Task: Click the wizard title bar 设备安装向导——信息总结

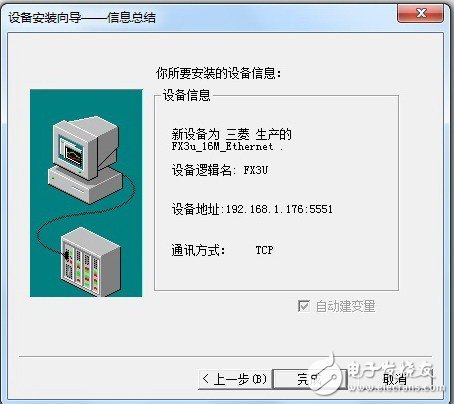Action: click(82, 17)
